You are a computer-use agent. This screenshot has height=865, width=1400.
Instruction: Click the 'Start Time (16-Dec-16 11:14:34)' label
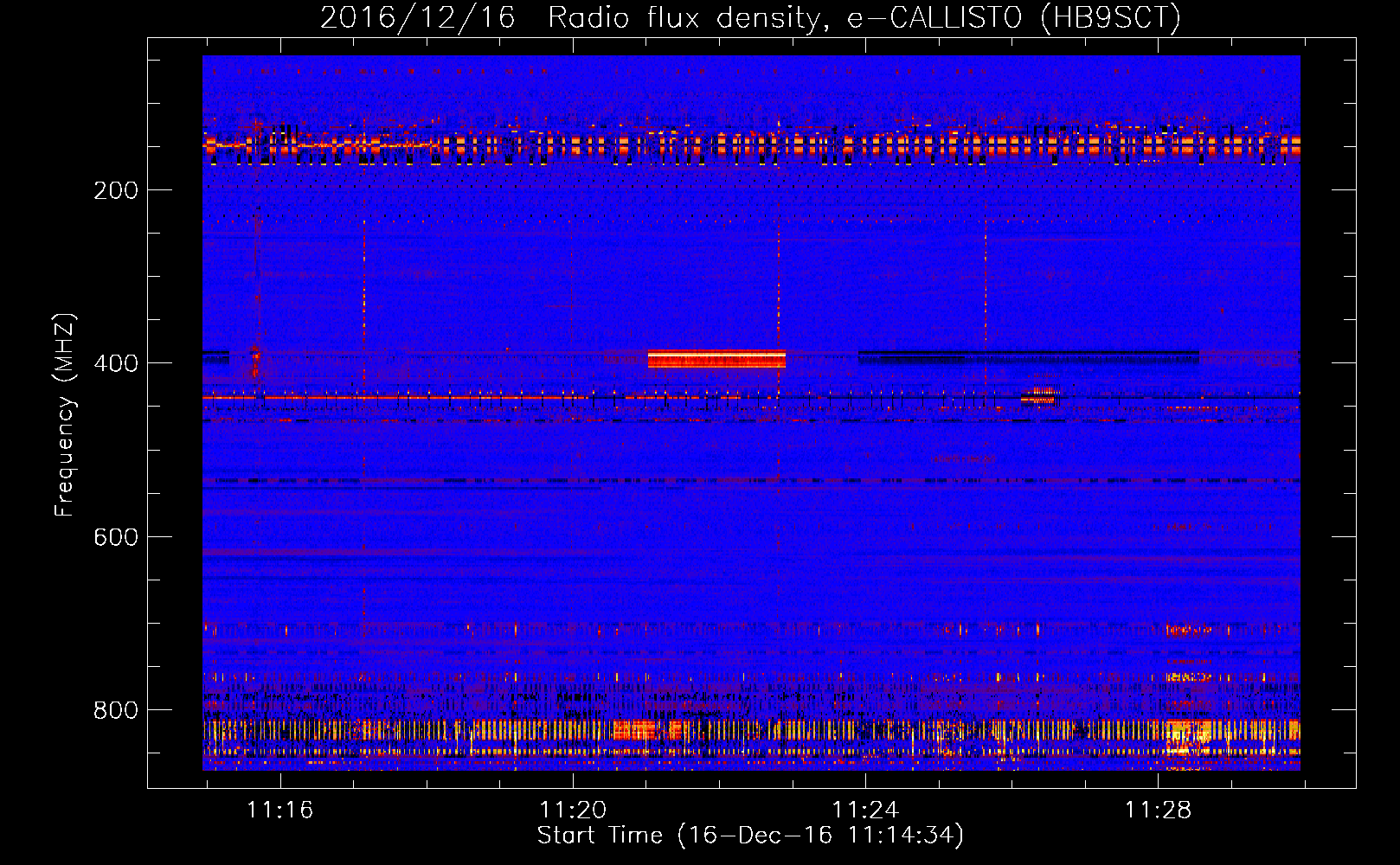pyautogui.click(x=750, y=836)
